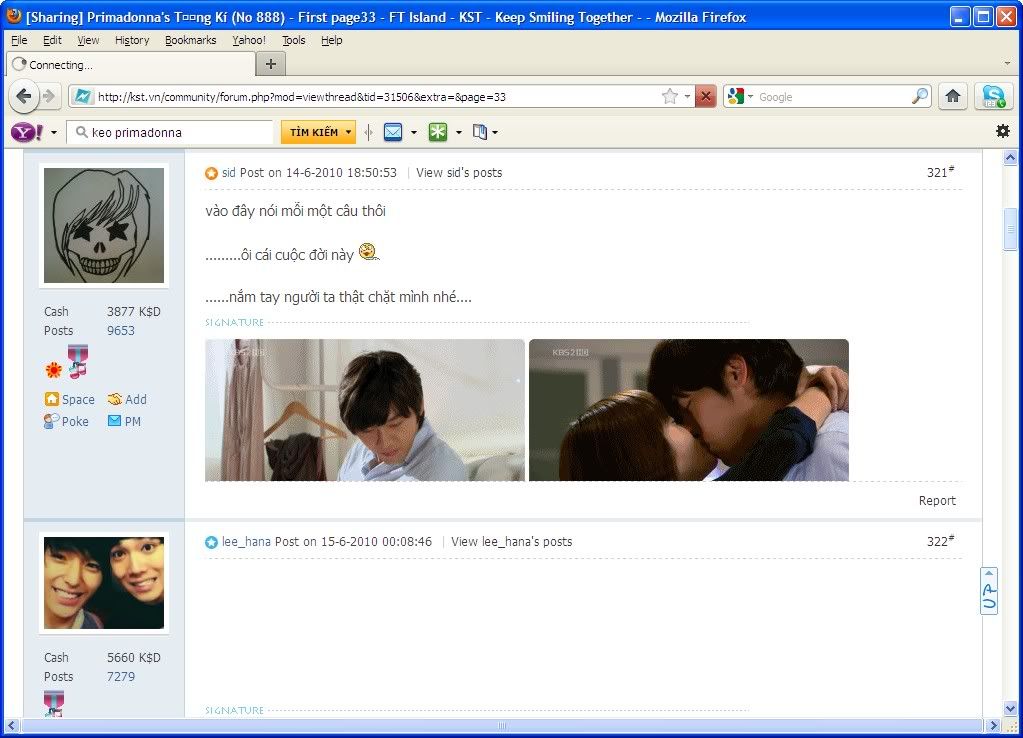Click the vertical scrollbar down arrow
Screen dimensions: 1023x738
[x=1010, y=708]
